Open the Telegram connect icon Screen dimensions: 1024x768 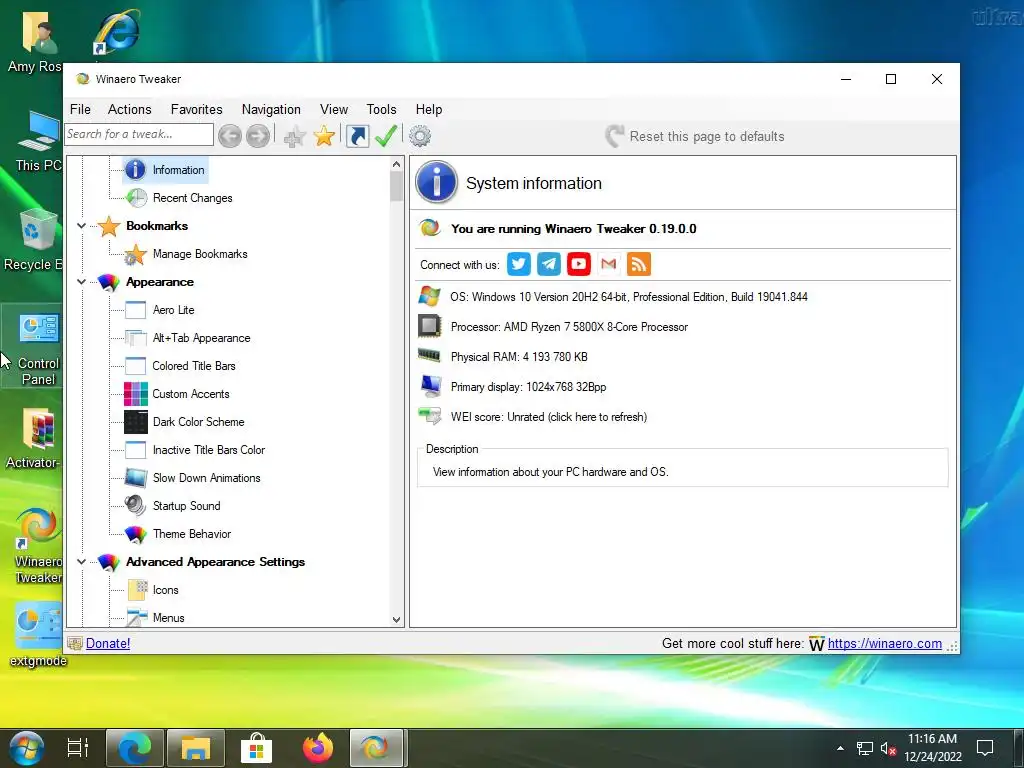[x=549, y=264]
